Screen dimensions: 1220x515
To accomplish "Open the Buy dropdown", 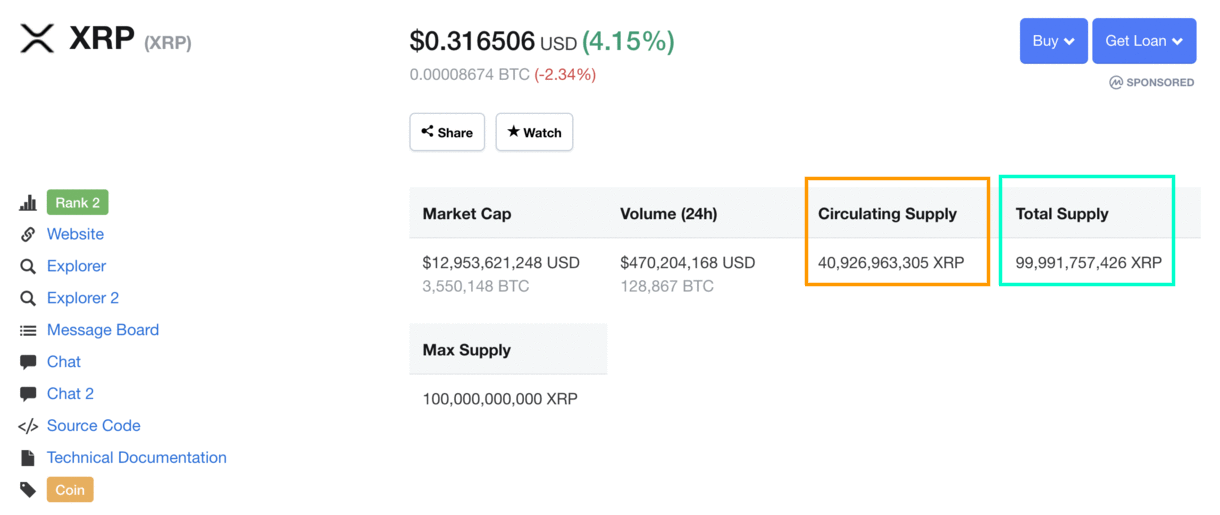I will pos(1053,41).
